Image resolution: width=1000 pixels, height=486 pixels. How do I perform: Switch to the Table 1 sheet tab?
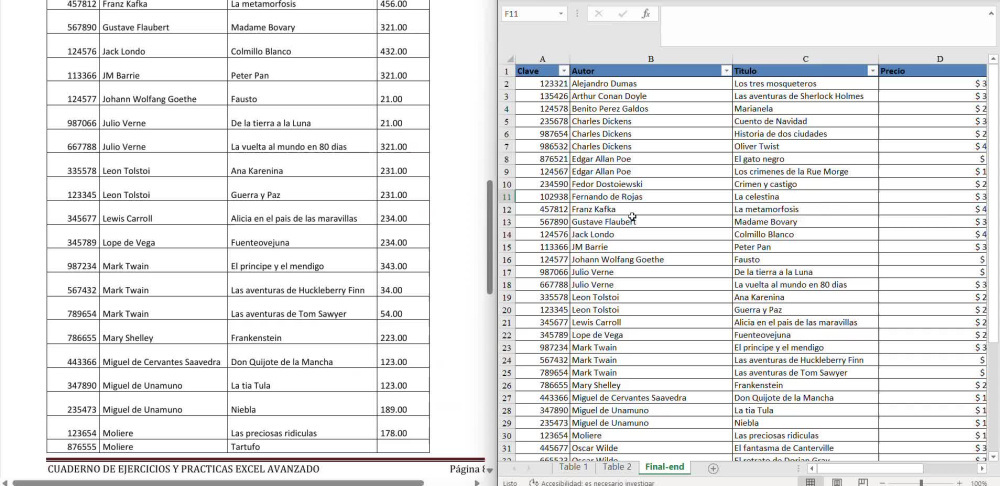(574, 467)
